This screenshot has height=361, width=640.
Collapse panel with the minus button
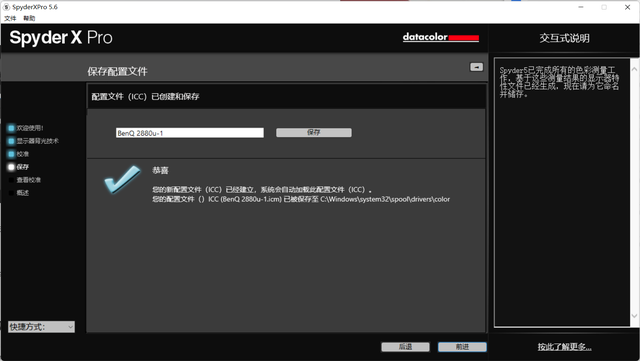click(x=476, y=67)
